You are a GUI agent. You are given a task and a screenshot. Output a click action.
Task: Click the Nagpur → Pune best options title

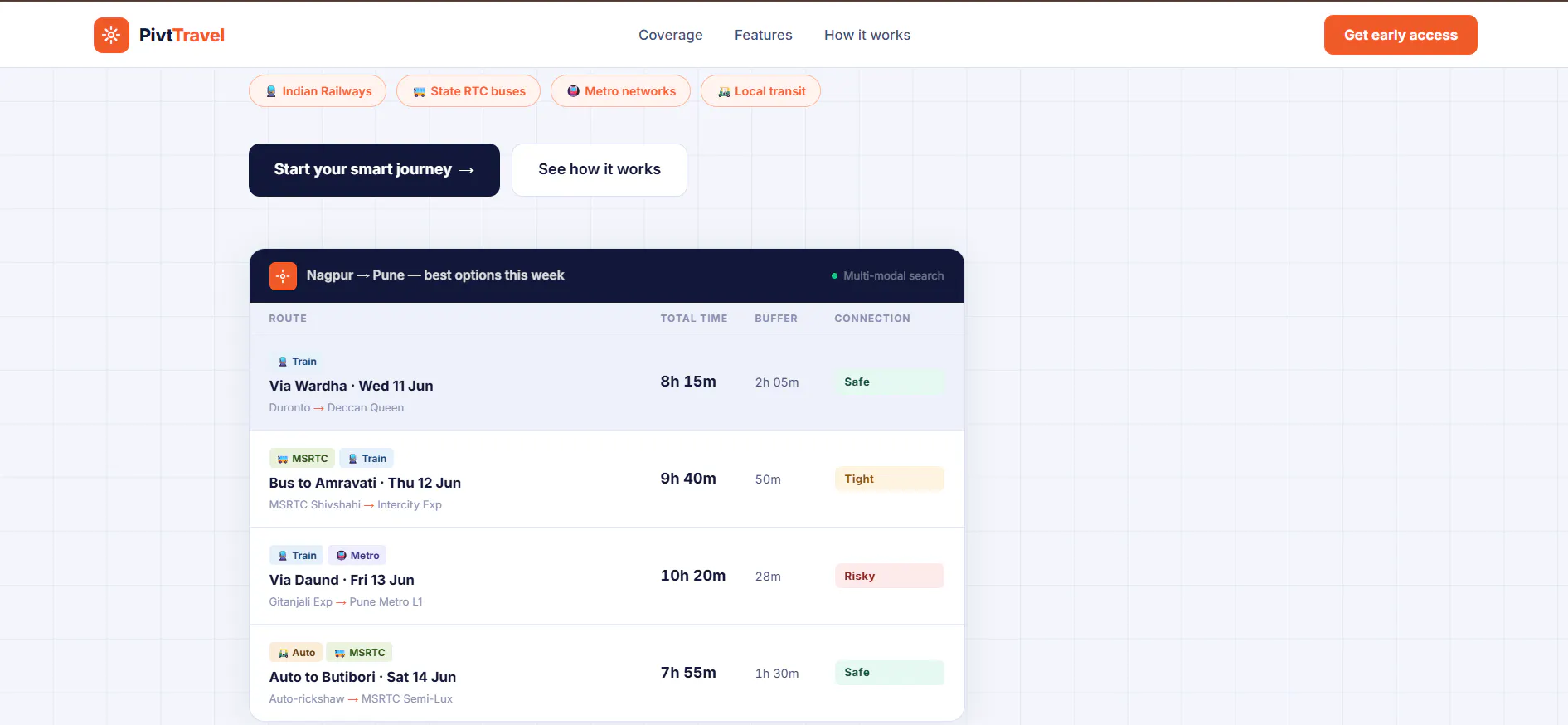435,275
